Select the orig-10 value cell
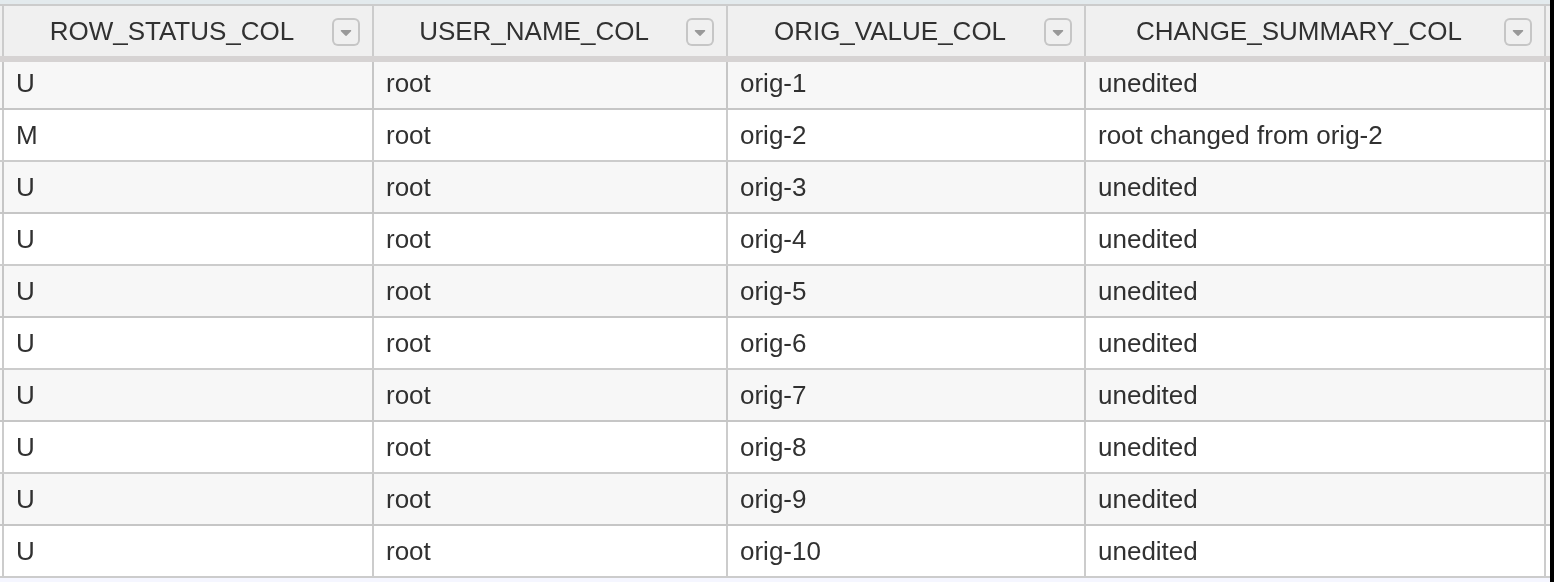This screenshot has height=582, width=1554. (906, 551)
